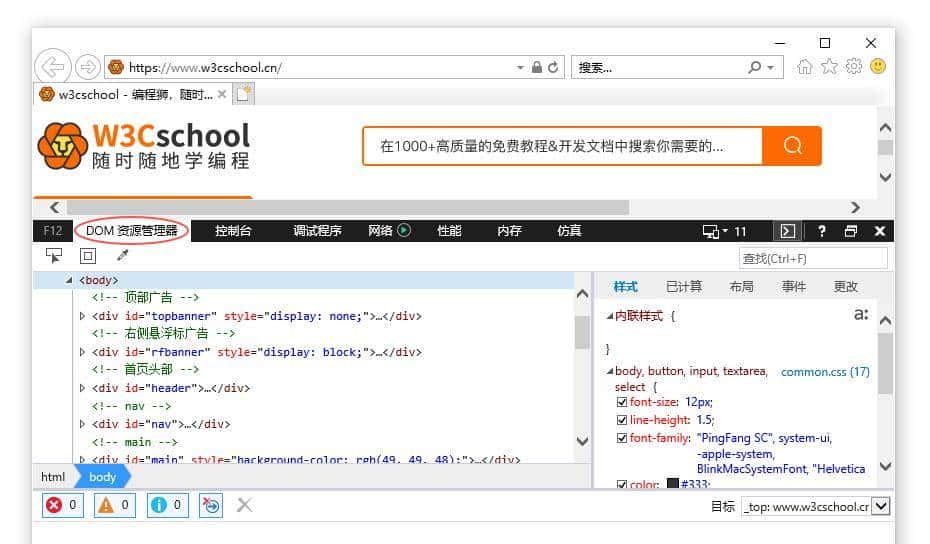Open the favorites star icon
Viewport: 930px width, 544px height.
pos(829,67)
